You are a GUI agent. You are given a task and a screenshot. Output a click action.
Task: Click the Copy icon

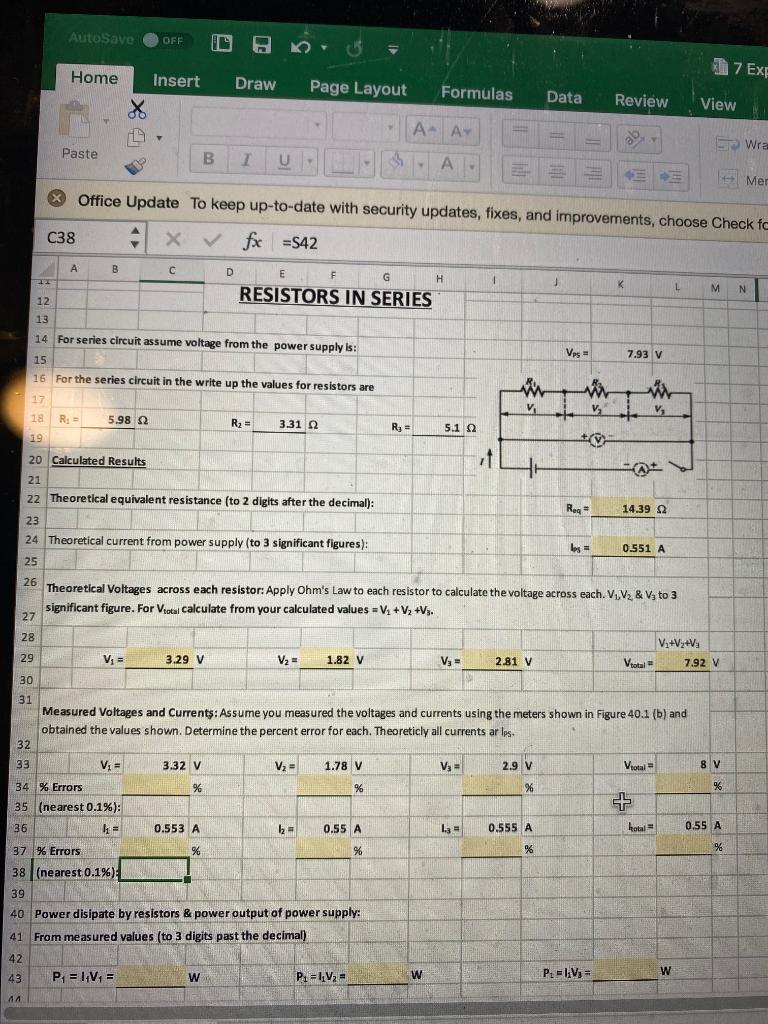(135, 137)
